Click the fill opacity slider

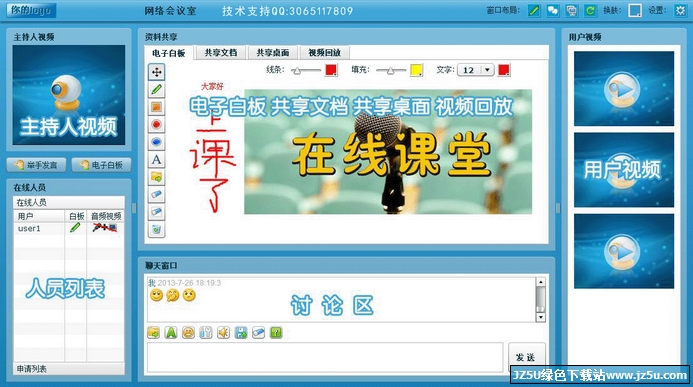[391, 70]
